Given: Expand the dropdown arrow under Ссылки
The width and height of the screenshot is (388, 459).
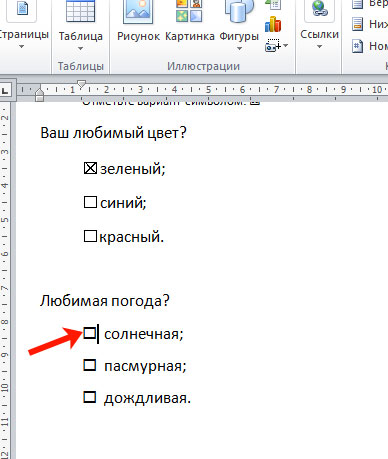Looking at the screenshot, I should (x=319, y=47).
